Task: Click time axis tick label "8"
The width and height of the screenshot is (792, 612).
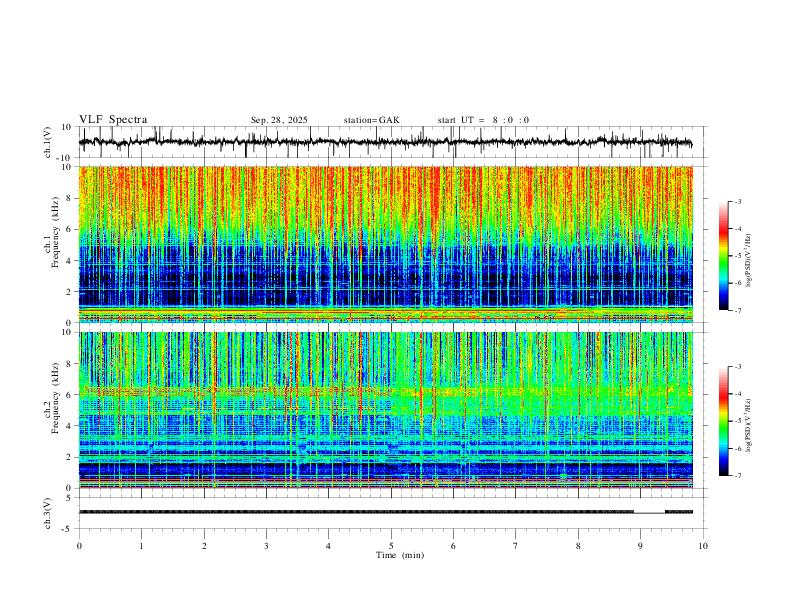Action: pos(578,546)
